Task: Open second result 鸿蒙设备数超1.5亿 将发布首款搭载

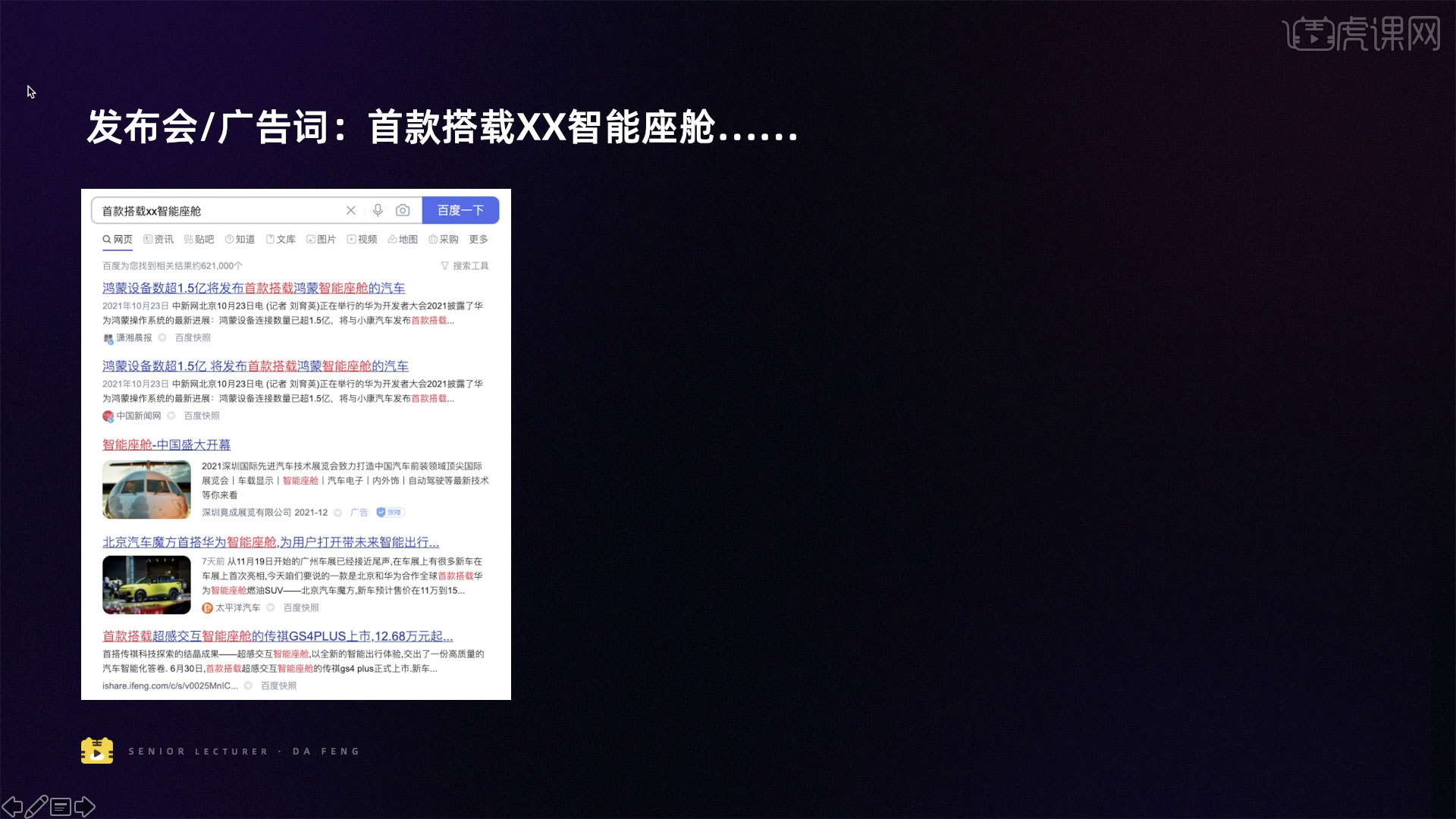Action: (256, 366)
